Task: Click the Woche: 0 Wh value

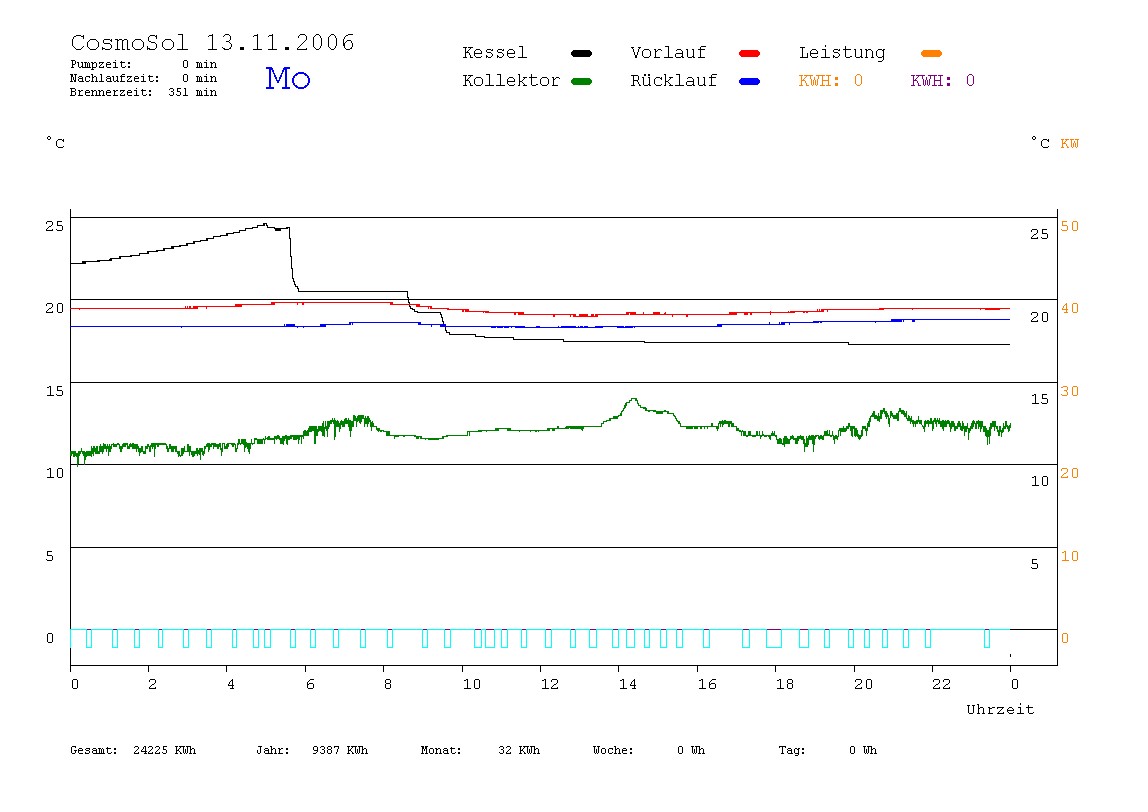Action: (x=649, y=750)
